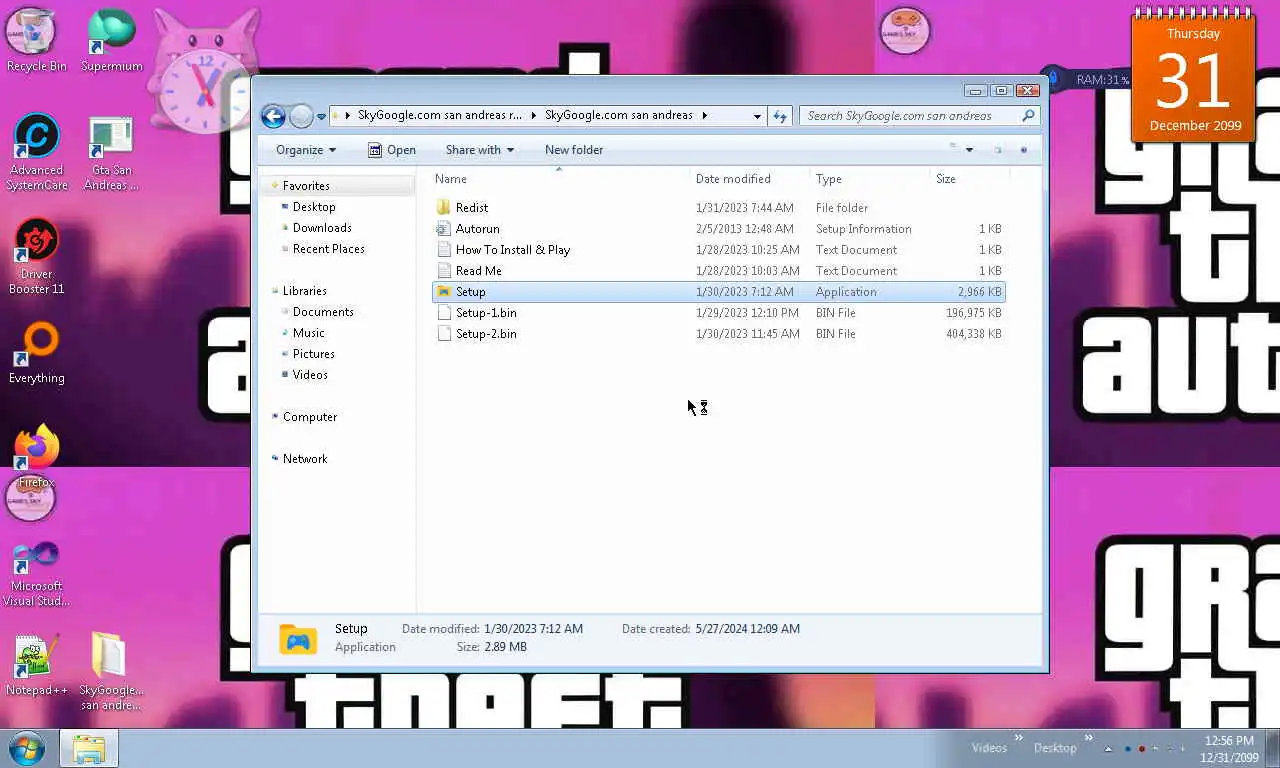The width and height of the screenshot is (1280, 768).
Task: Click the refresh button beside address bar
Action: 780,116
